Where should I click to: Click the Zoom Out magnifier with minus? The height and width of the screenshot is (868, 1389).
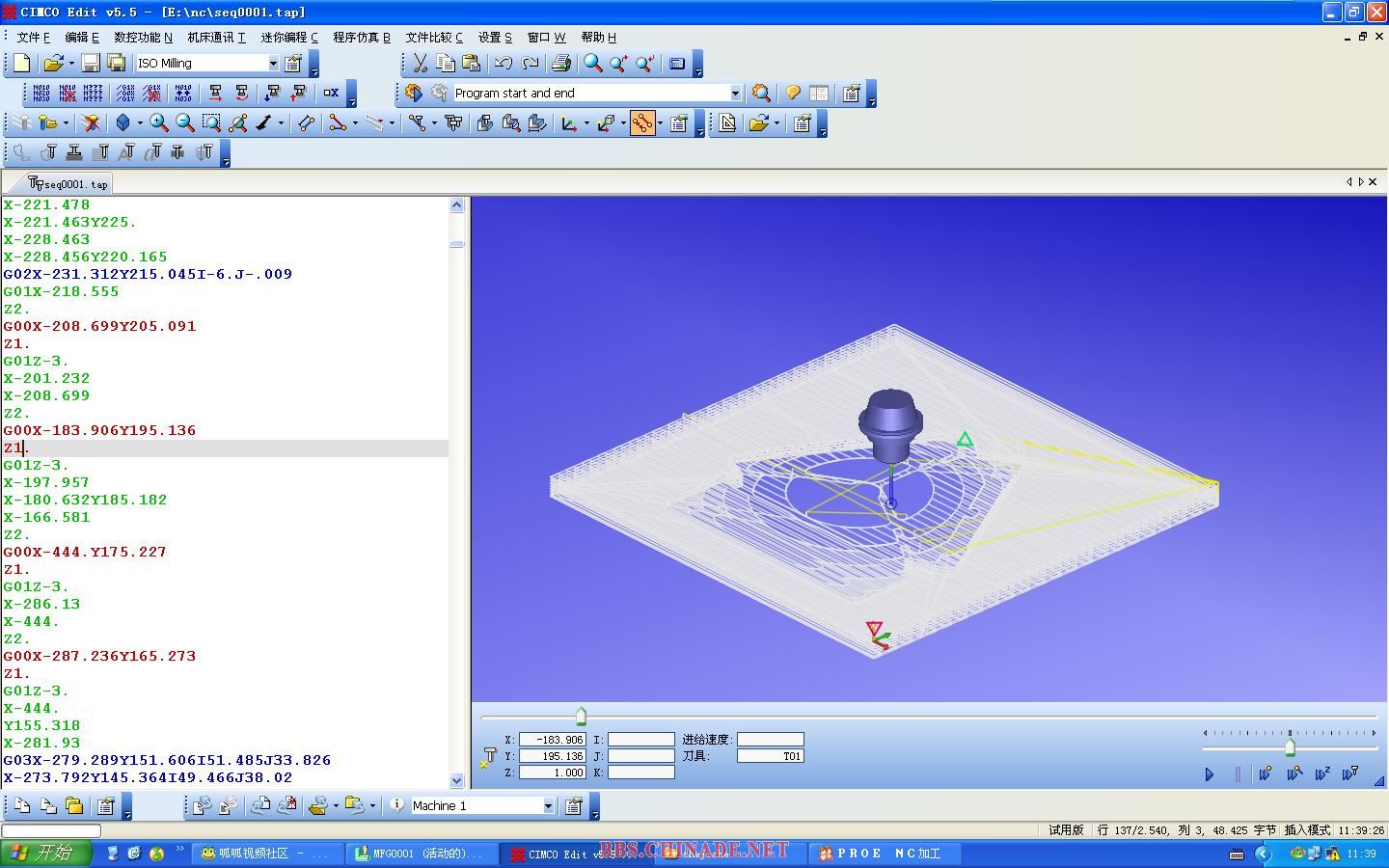coord(185,123)
